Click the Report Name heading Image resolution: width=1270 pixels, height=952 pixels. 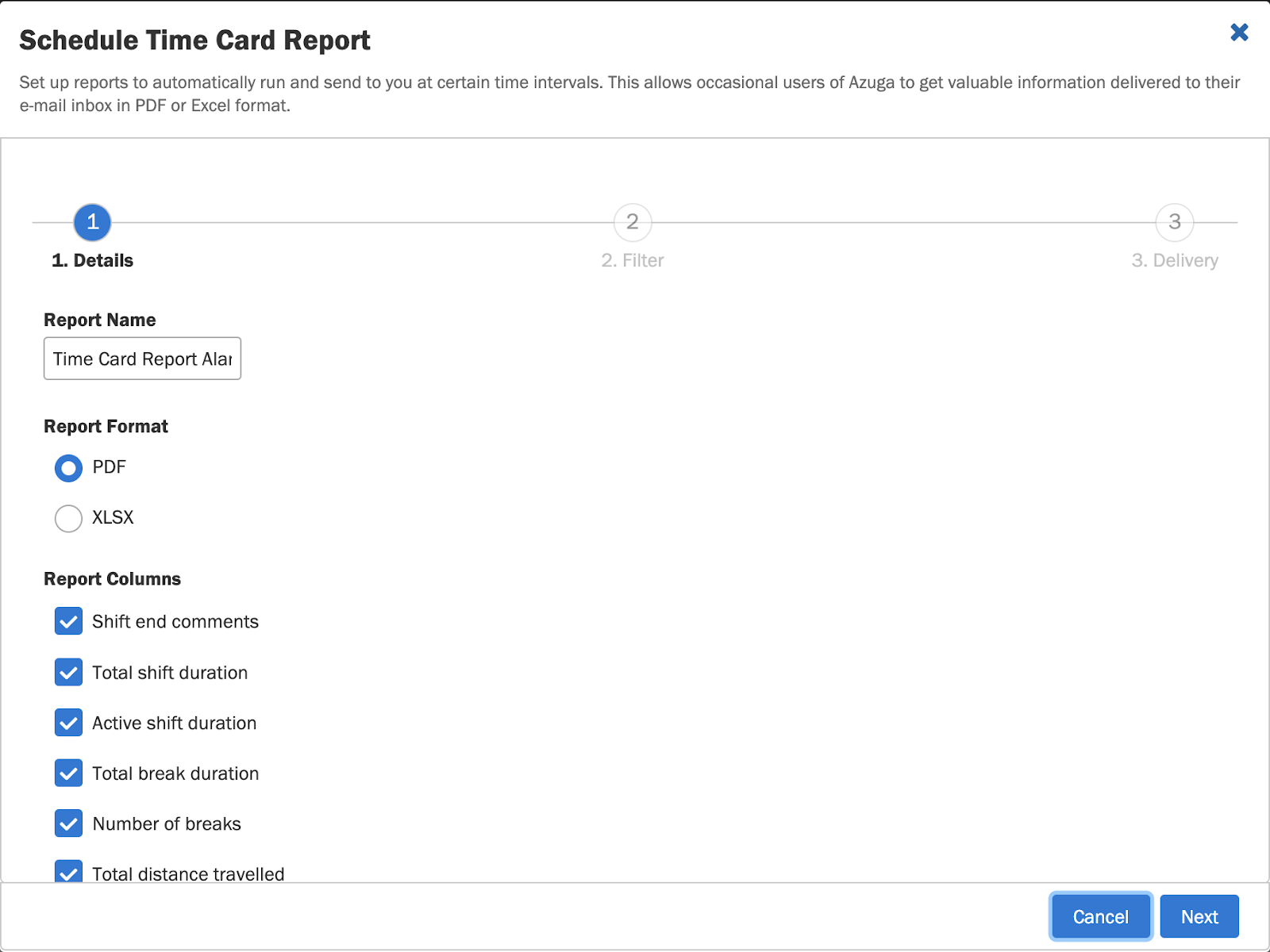click(100, 320)
